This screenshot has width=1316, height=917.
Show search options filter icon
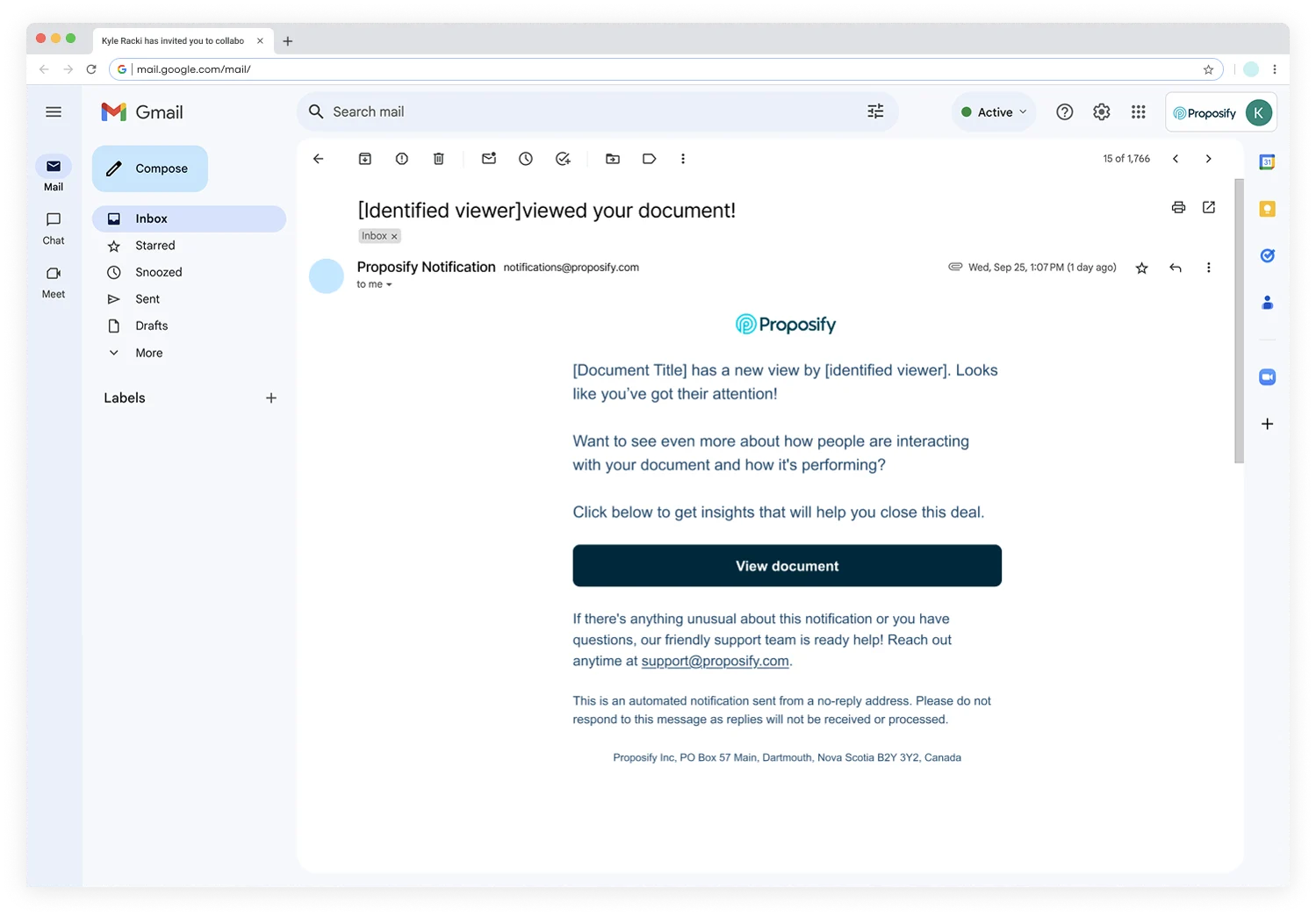[x=875, y=111]
